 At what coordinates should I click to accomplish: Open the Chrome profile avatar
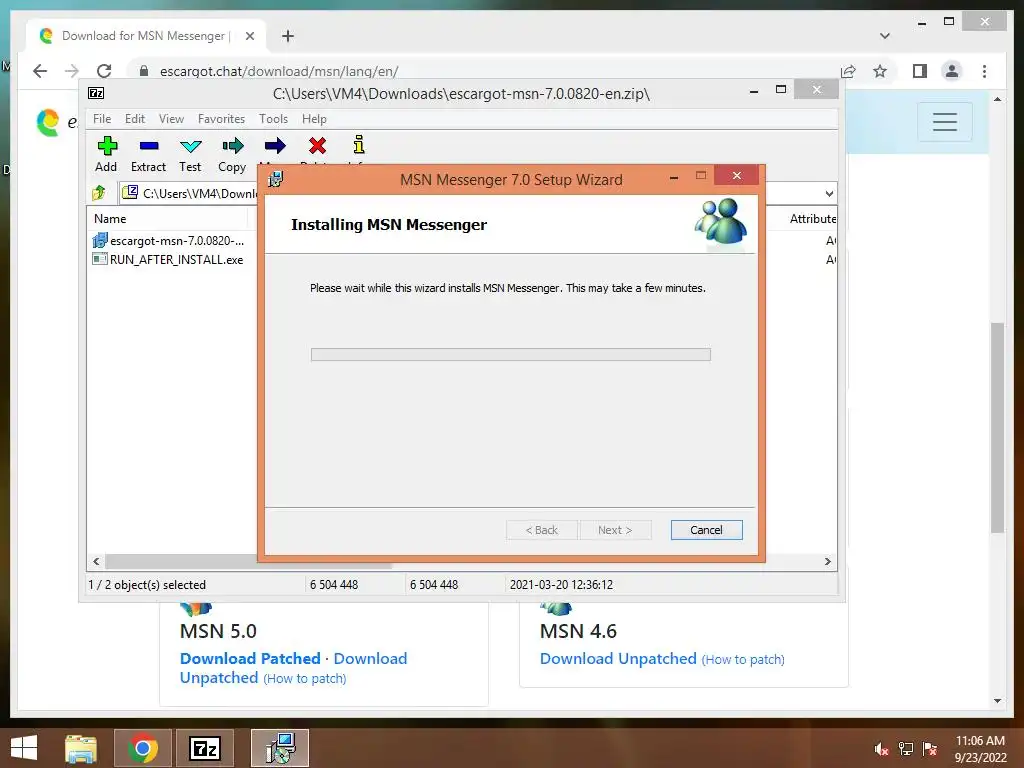[952, 71]
